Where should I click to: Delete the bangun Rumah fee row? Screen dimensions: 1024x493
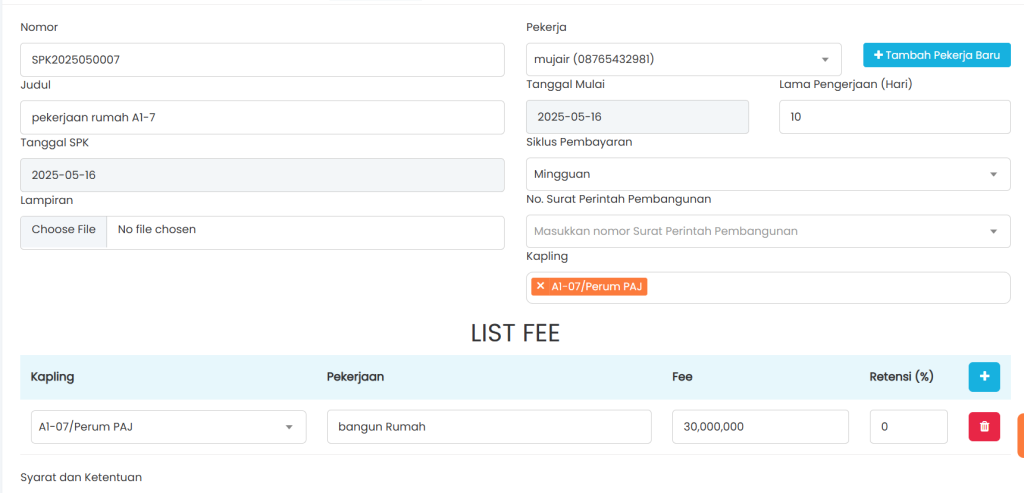point(984,427)
